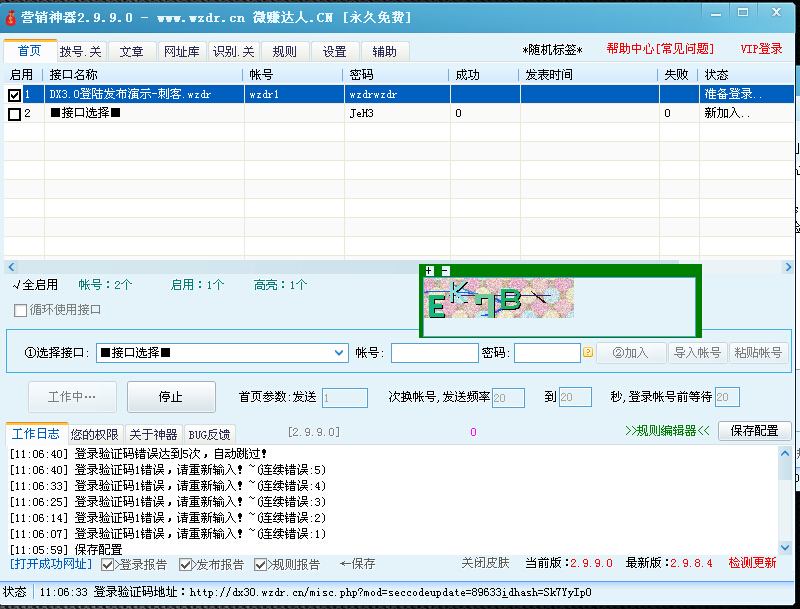800x609 pixels.
Task: Click the plus icon above the captcha image
Action: coord(429,271)
